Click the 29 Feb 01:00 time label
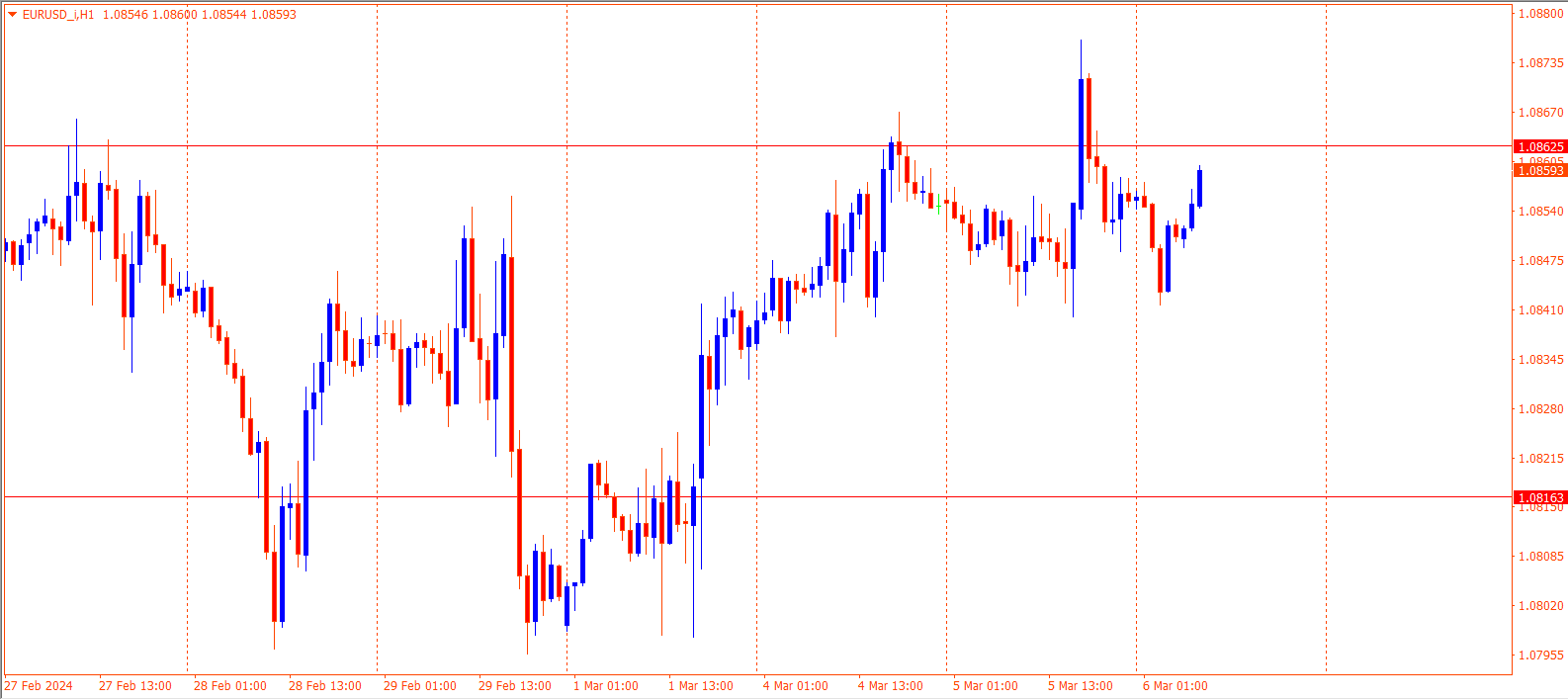This screenshot has width=1568, height=700. [420, 686]
